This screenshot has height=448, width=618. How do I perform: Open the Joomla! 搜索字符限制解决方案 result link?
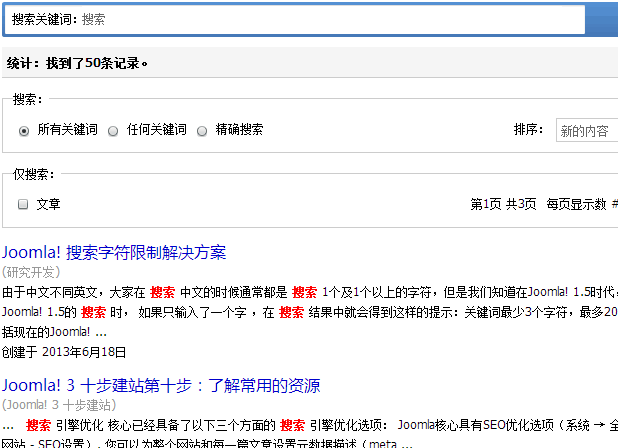tap(114, 252)
